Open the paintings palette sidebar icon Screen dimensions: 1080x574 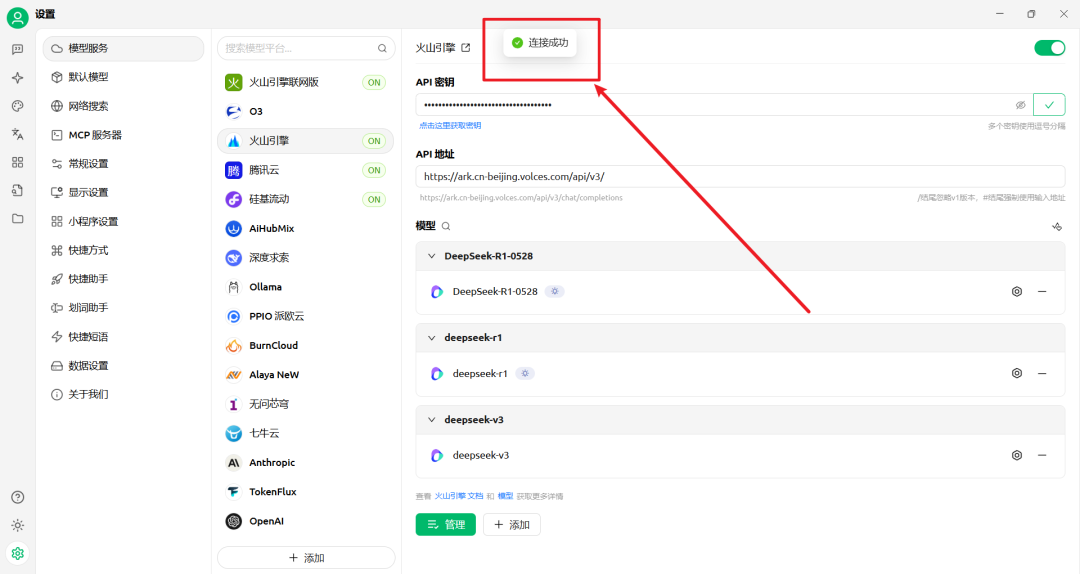coord(17,106)
